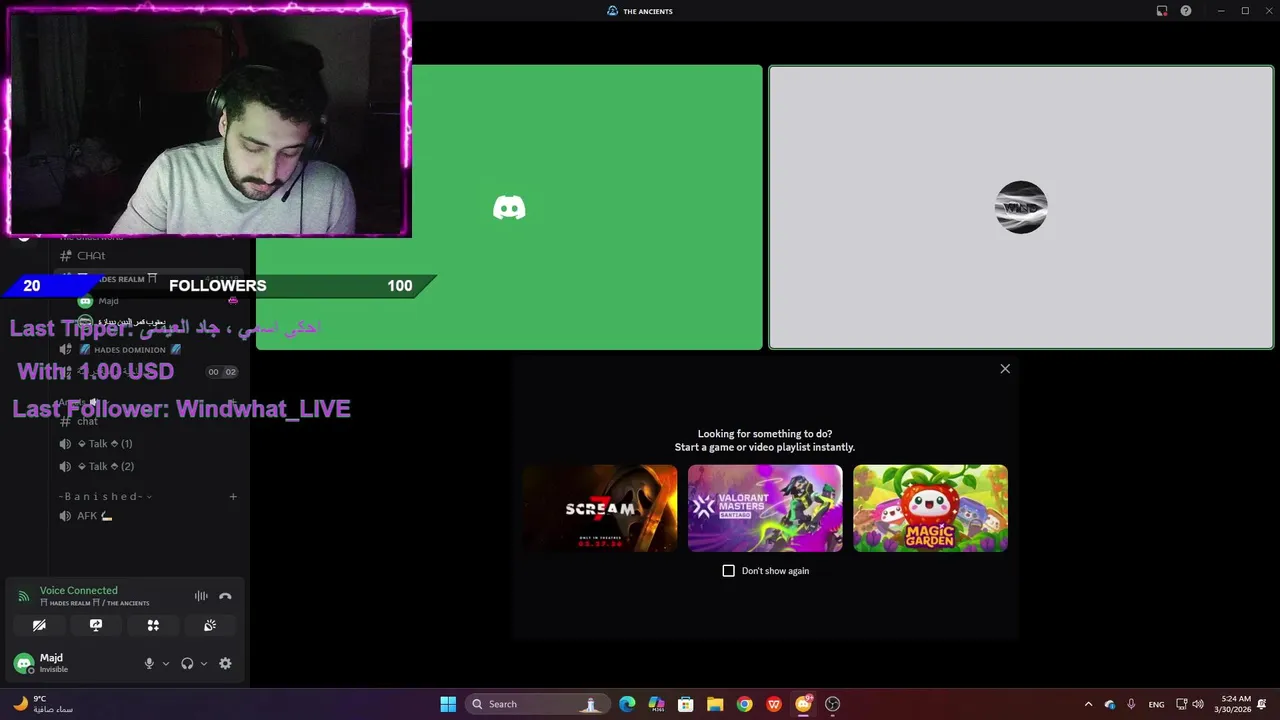This screenshot has height=720, width=1280.
Task: Launch the Valorant Masters Santiago card
Action: pos(765,508)
